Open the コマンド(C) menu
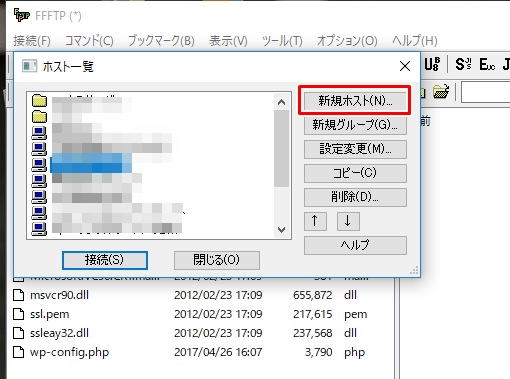This screenshot has height=379, width=510. (x=89, y=41)
